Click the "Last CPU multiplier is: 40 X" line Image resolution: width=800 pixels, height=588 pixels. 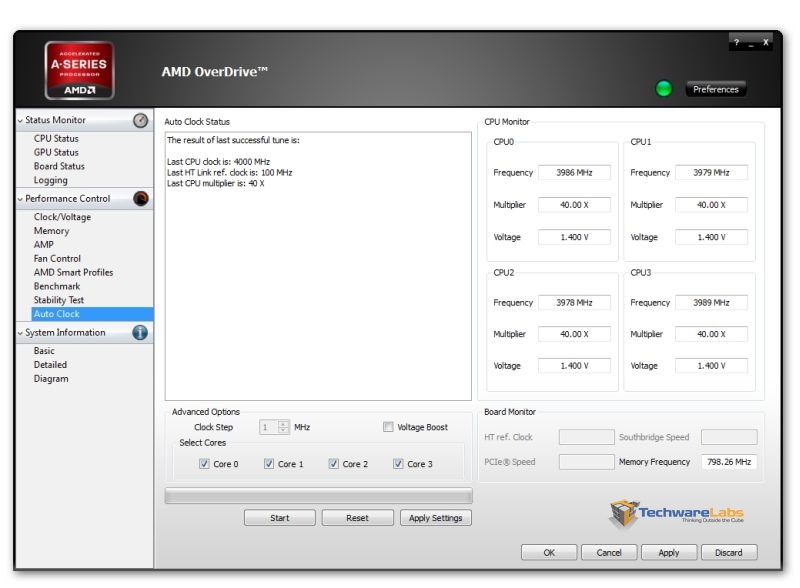tap(215, 183)
